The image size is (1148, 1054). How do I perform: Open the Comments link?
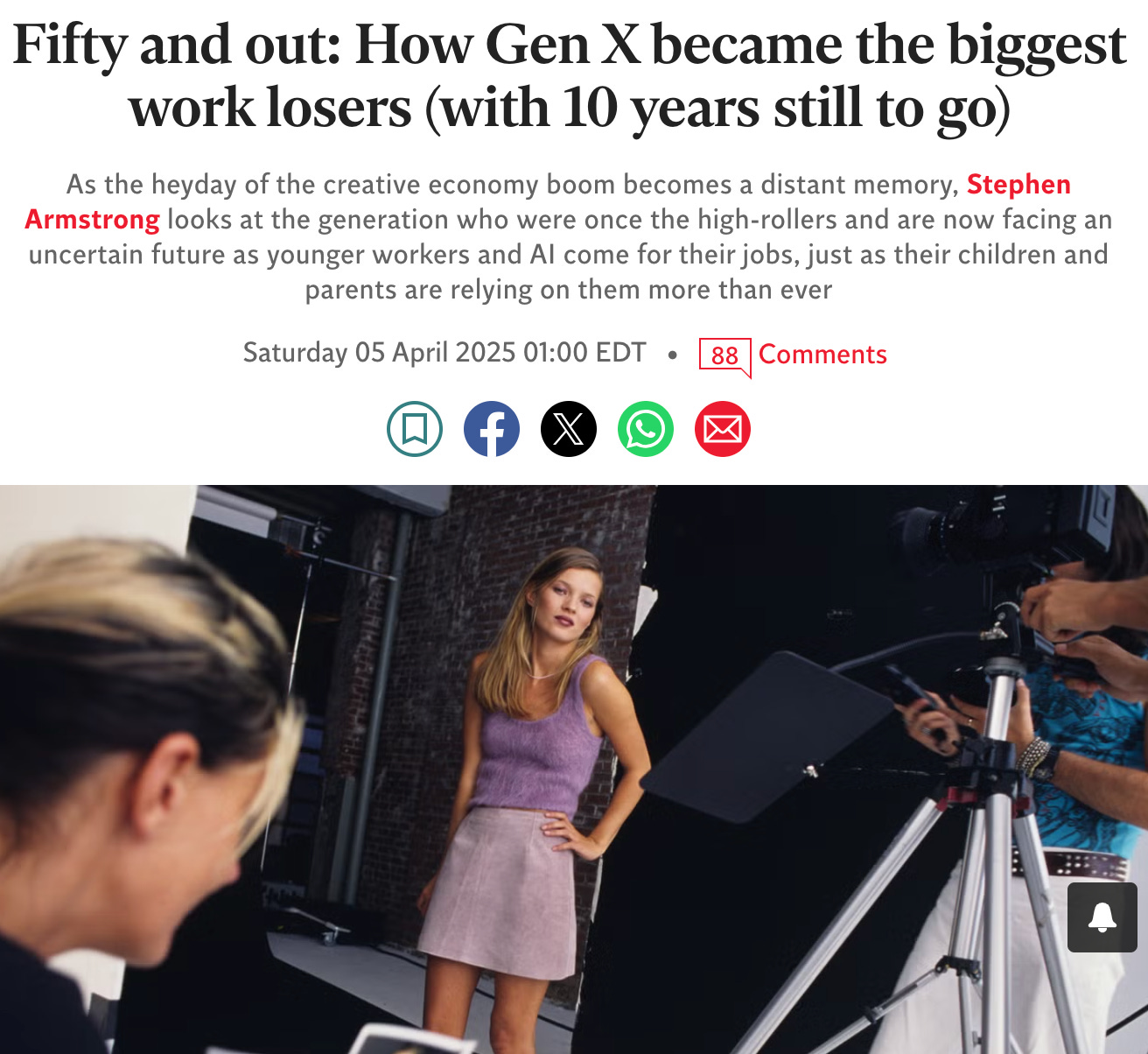coord(822,354)
